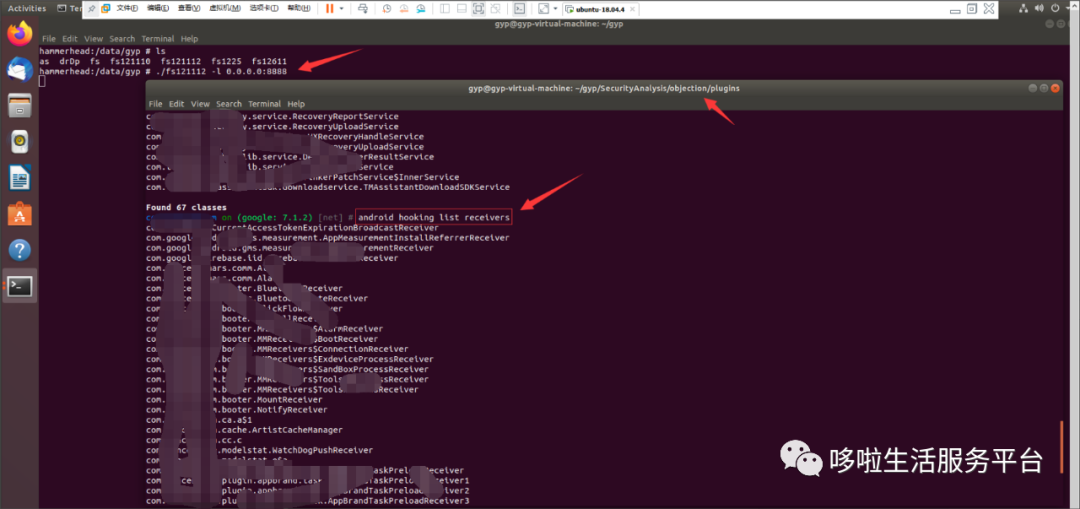1080x509 pixels.
Task: Open Terminal menu in the ~/gyp terminal window
Action: (x=158, y=39)
